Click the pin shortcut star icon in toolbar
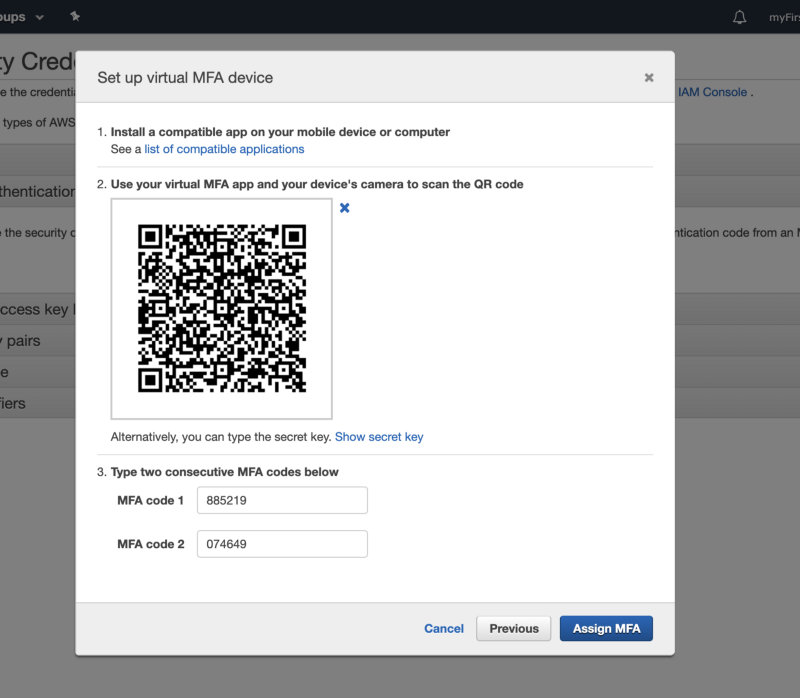800x698 pixels. click(x=74, y=17)
